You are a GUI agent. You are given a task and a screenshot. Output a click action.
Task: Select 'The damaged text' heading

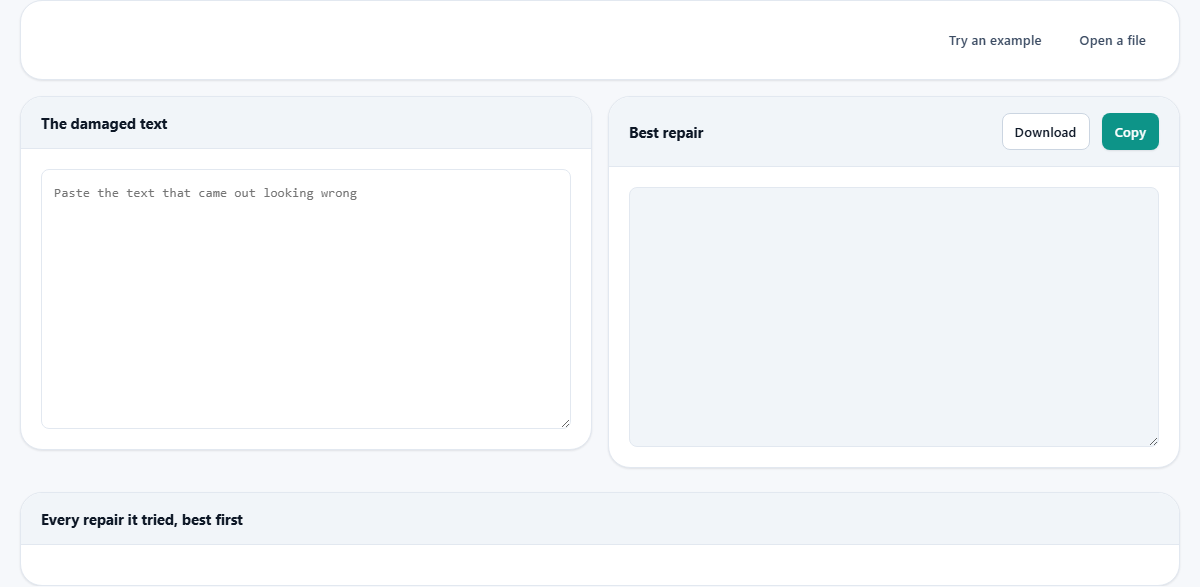click(104, 124)
